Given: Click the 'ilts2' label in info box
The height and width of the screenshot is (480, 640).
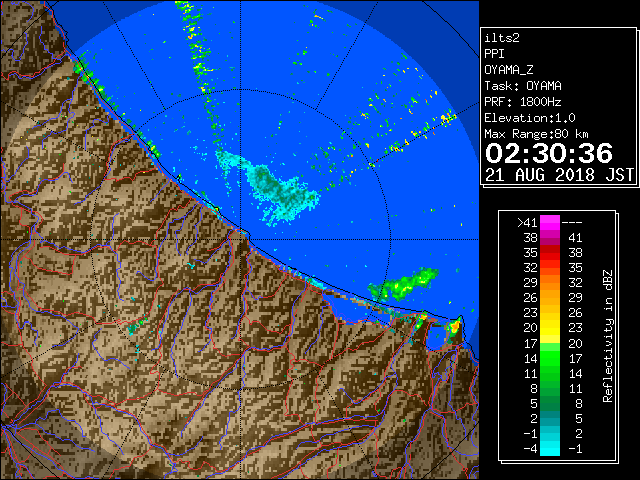Looking at the screenshot, I should 502,38.
